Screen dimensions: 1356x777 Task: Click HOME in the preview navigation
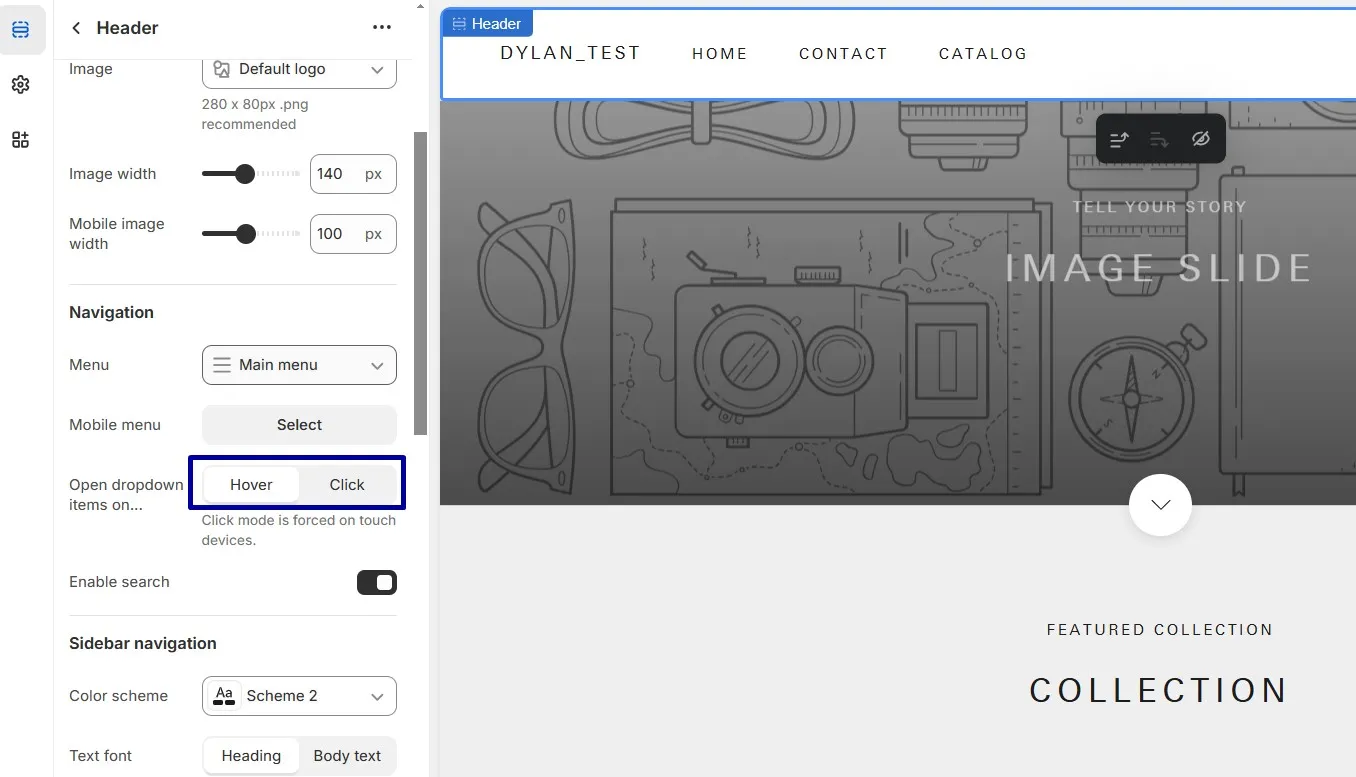pos(720,54)
